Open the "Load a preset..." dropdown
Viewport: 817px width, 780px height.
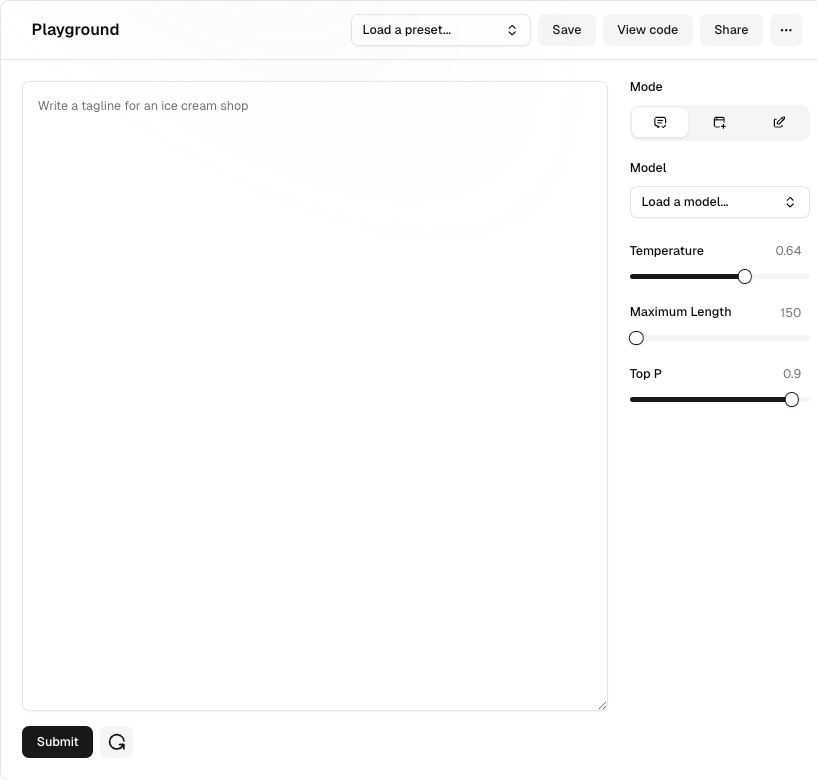point(439,30)
